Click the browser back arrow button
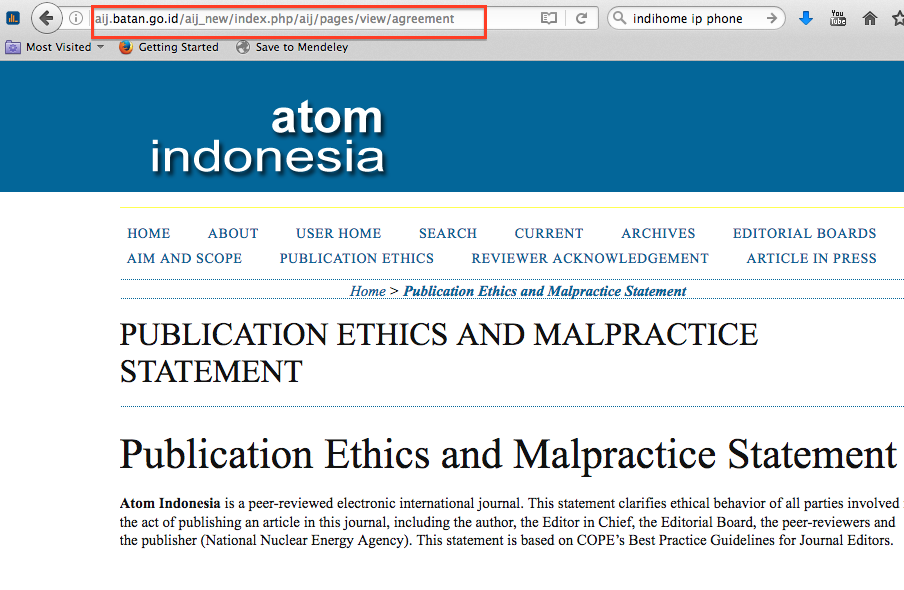This screenshot has width=904, height=590. tap(46, 18)
